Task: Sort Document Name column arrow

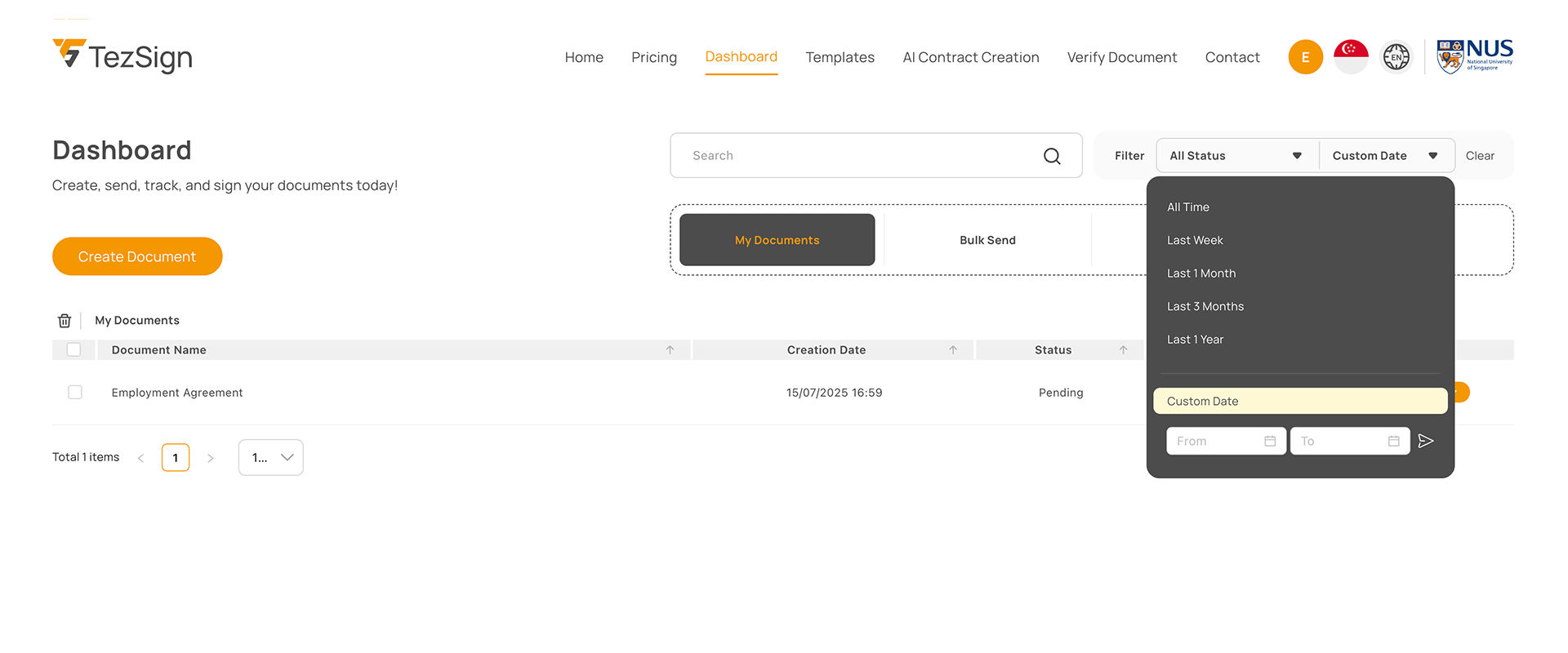Action: (x=670, y=350)
